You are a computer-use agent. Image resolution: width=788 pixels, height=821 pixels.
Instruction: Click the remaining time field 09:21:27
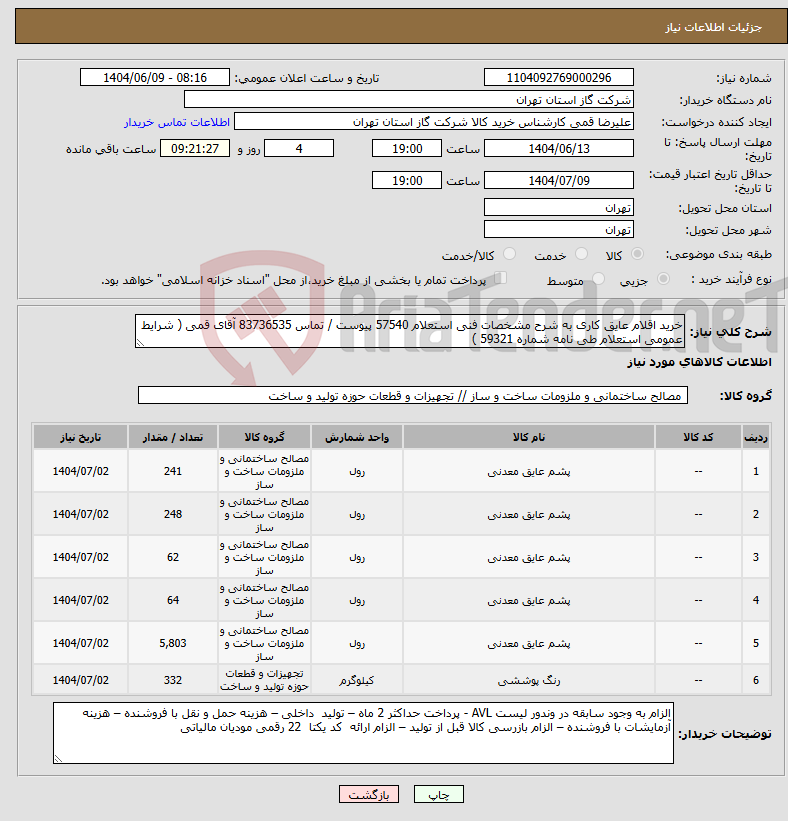click(x=195, y=148)
